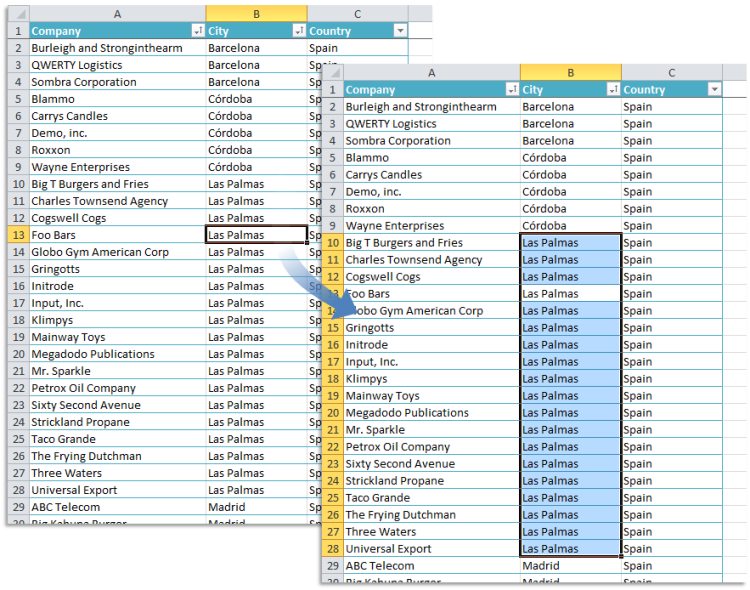Click 'Carrys Candles' in back sheet
The image size is (750, 590).
coord(117,116)
